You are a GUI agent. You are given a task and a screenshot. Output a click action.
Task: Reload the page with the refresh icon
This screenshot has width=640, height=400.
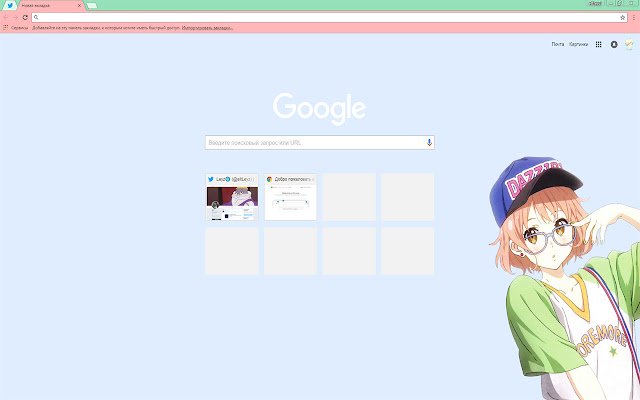click(25, 18)
